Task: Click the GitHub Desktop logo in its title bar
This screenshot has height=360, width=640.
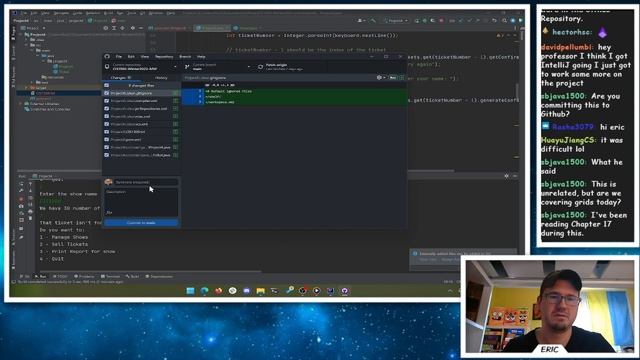Action: point(107,57)
